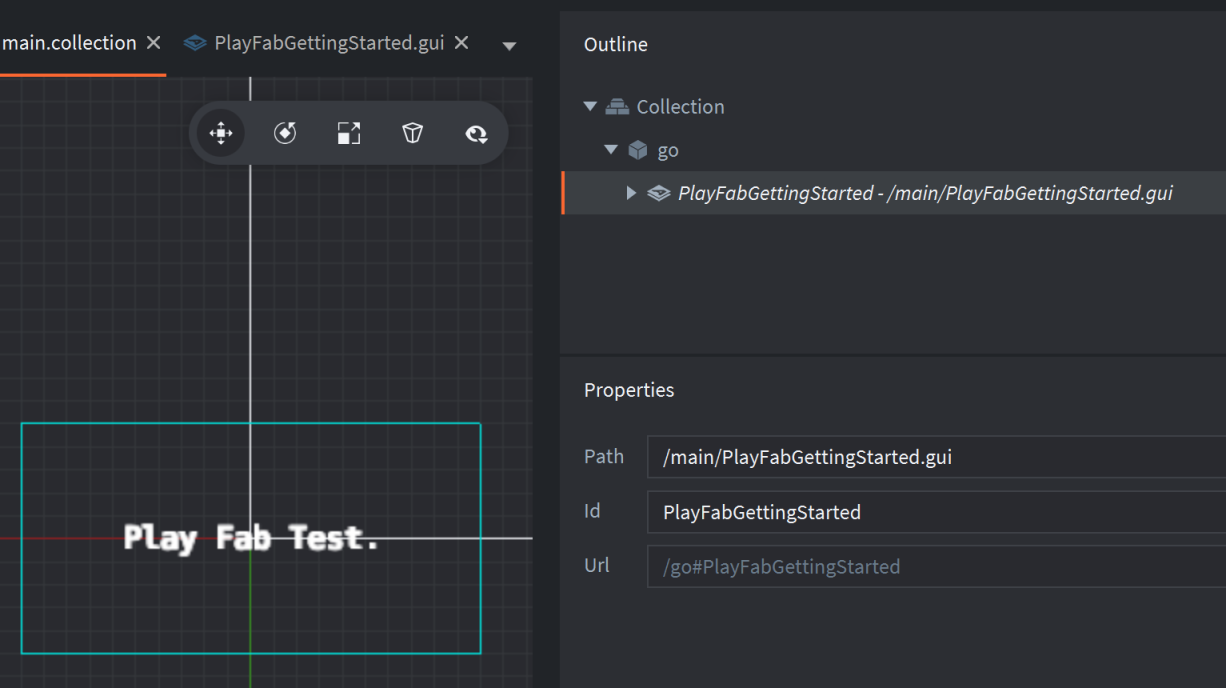Select the Scale tool
Screen dimensions: 1226x688
tap(349, 133)
